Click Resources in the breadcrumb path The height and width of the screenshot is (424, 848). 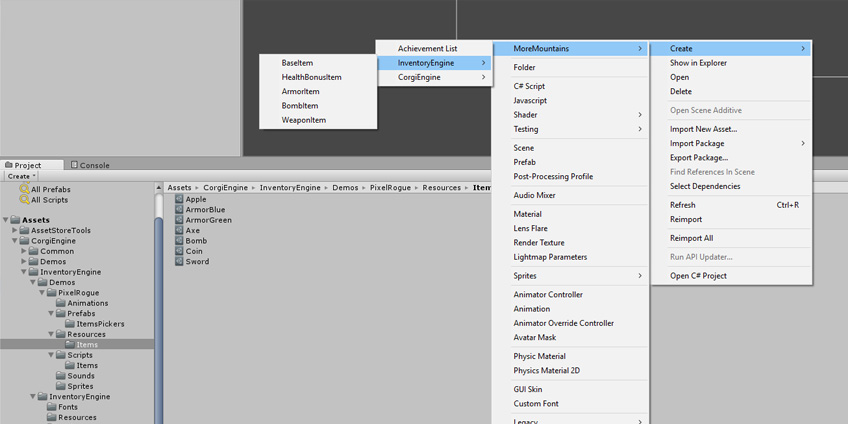coord(441,188)
